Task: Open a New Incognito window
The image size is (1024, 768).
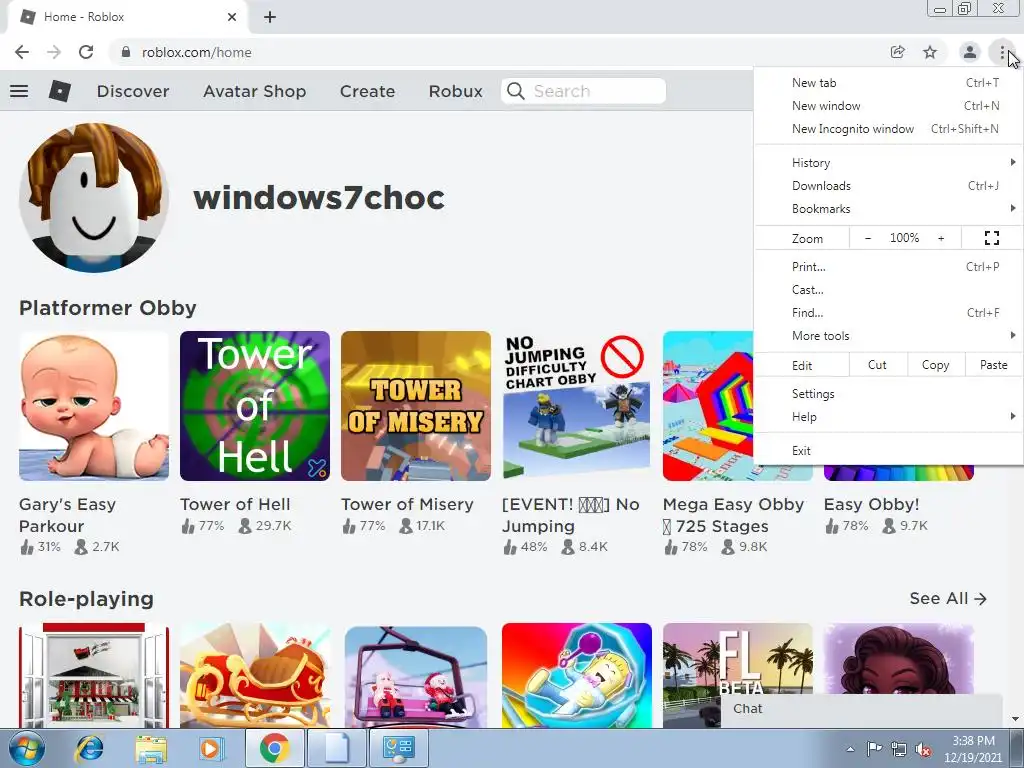Action: (888, 129)
